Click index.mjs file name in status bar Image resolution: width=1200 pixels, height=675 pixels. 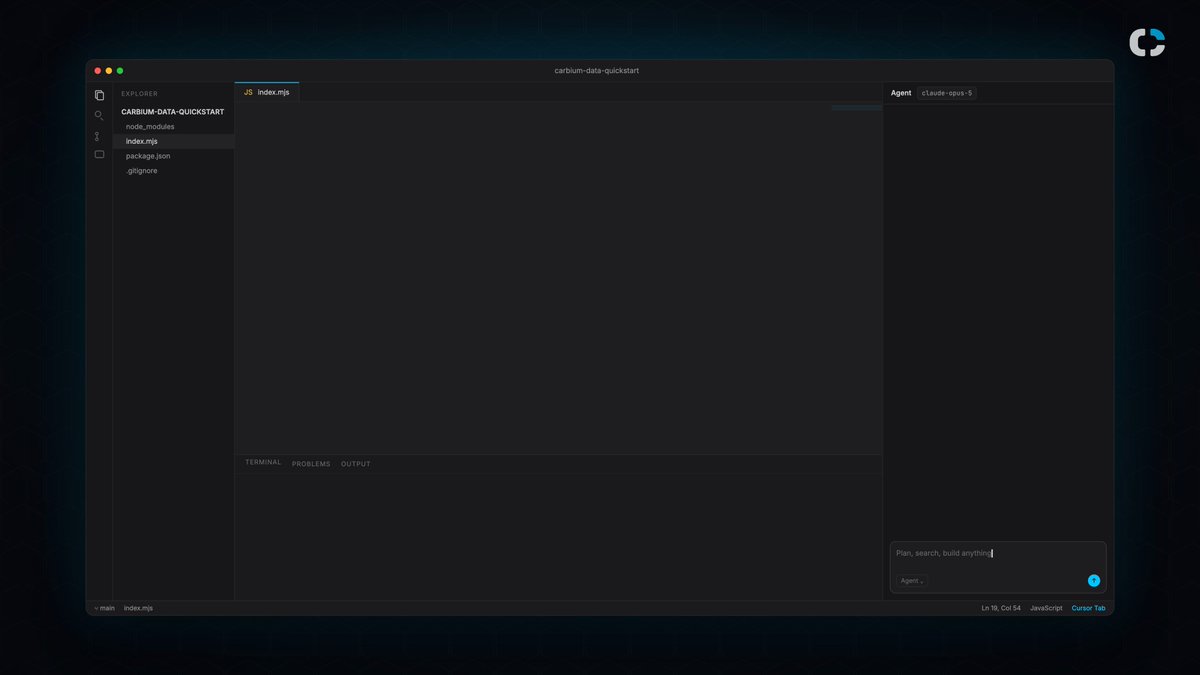[138, 608]
